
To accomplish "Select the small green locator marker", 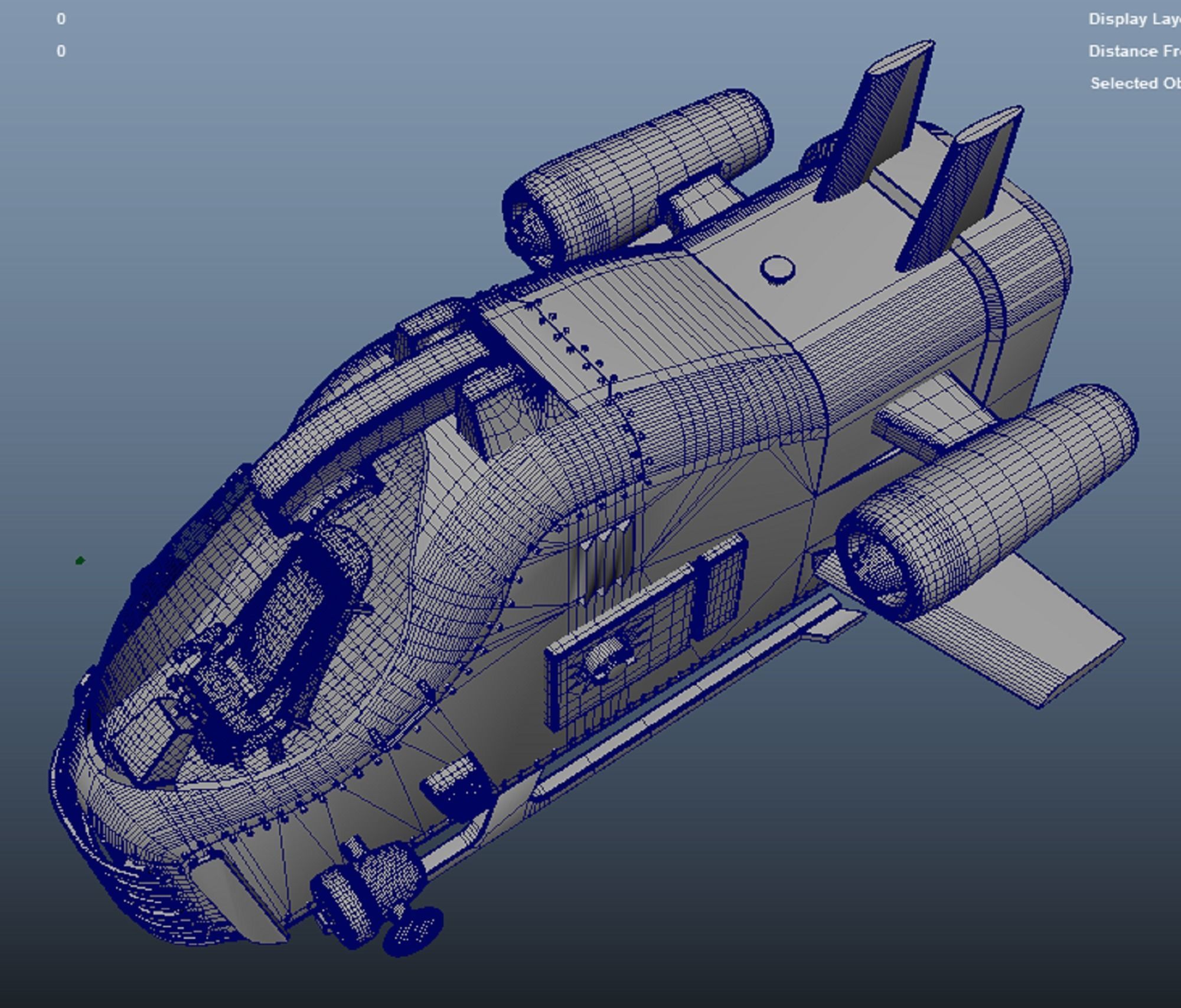I will (80, 560).
